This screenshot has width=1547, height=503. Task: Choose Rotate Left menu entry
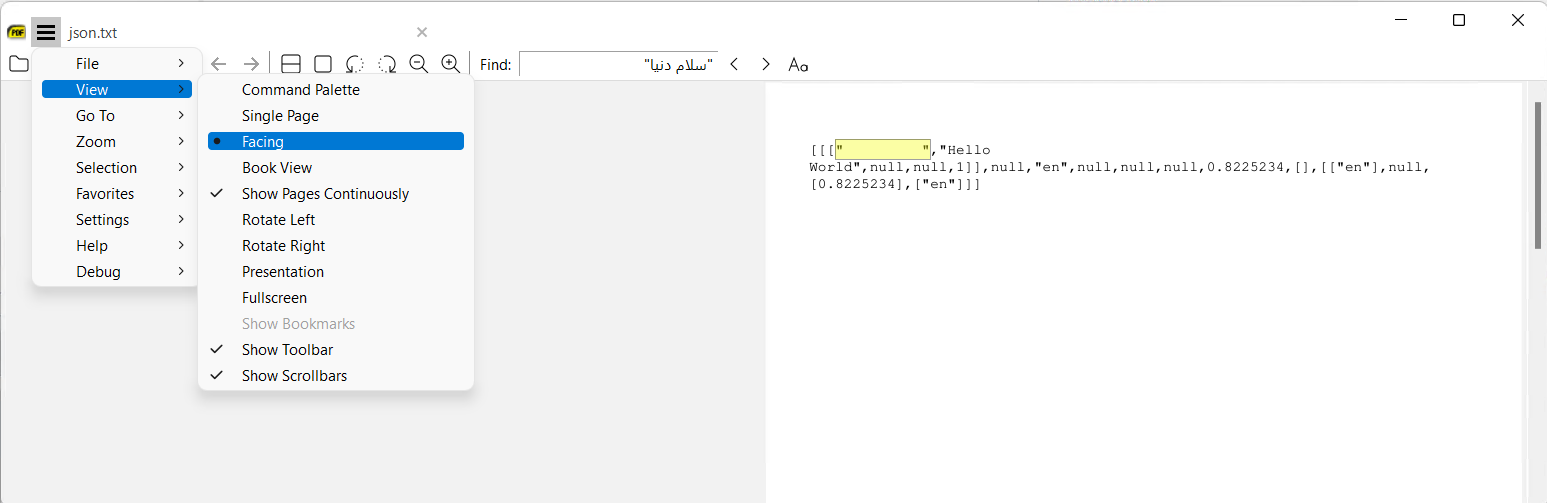(336, 219)
